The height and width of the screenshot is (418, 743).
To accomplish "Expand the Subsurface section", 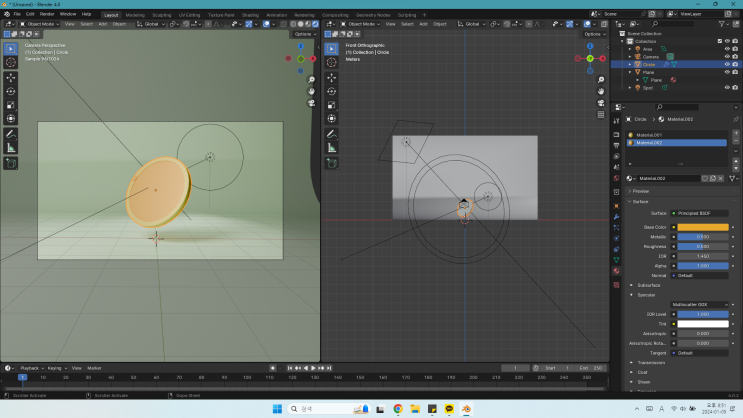I will pos(650,285).
